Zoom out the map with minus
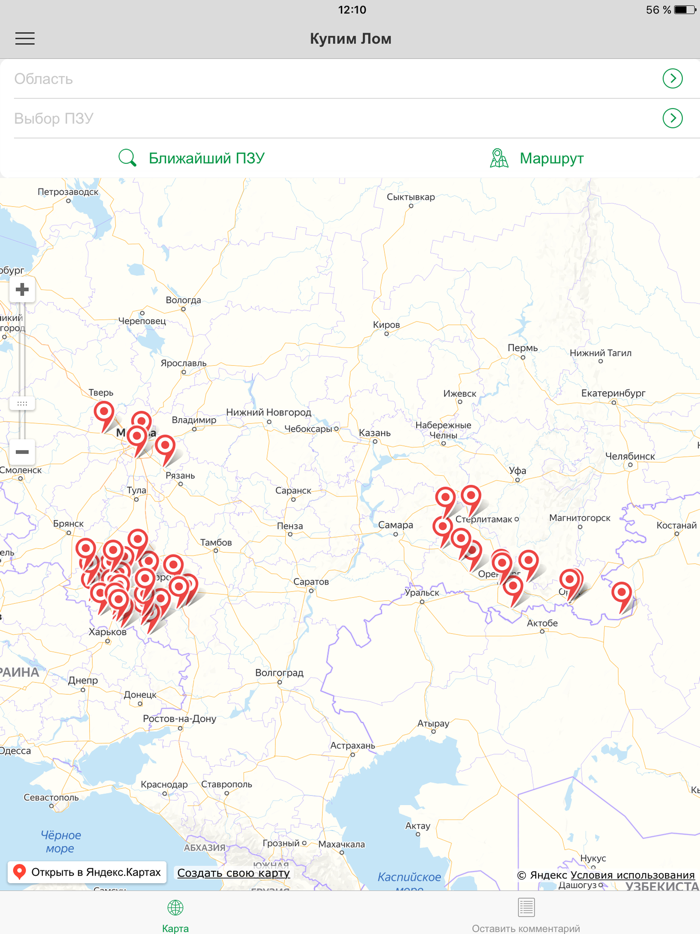 [22, 452]
